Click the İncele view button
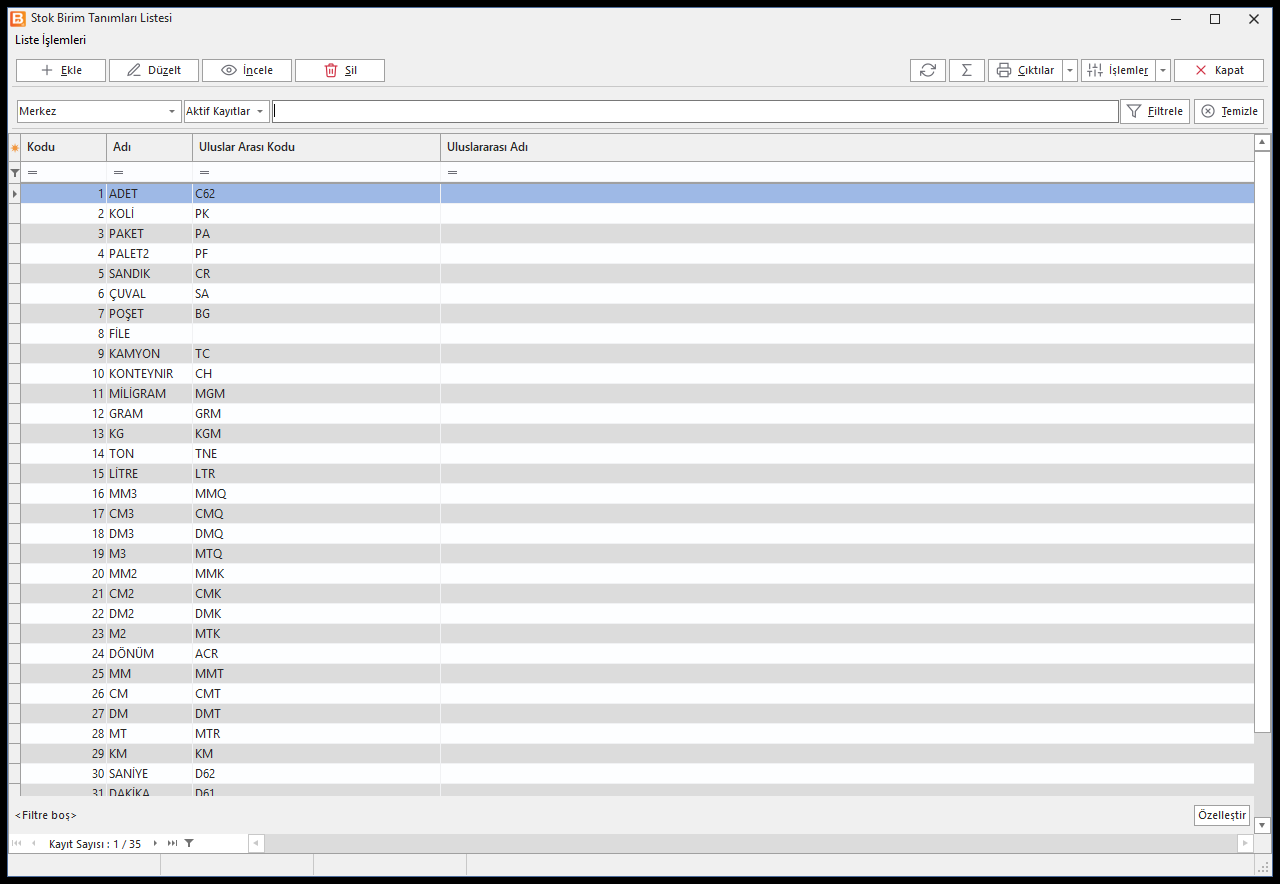1280x884 pixels. (247, 70)
